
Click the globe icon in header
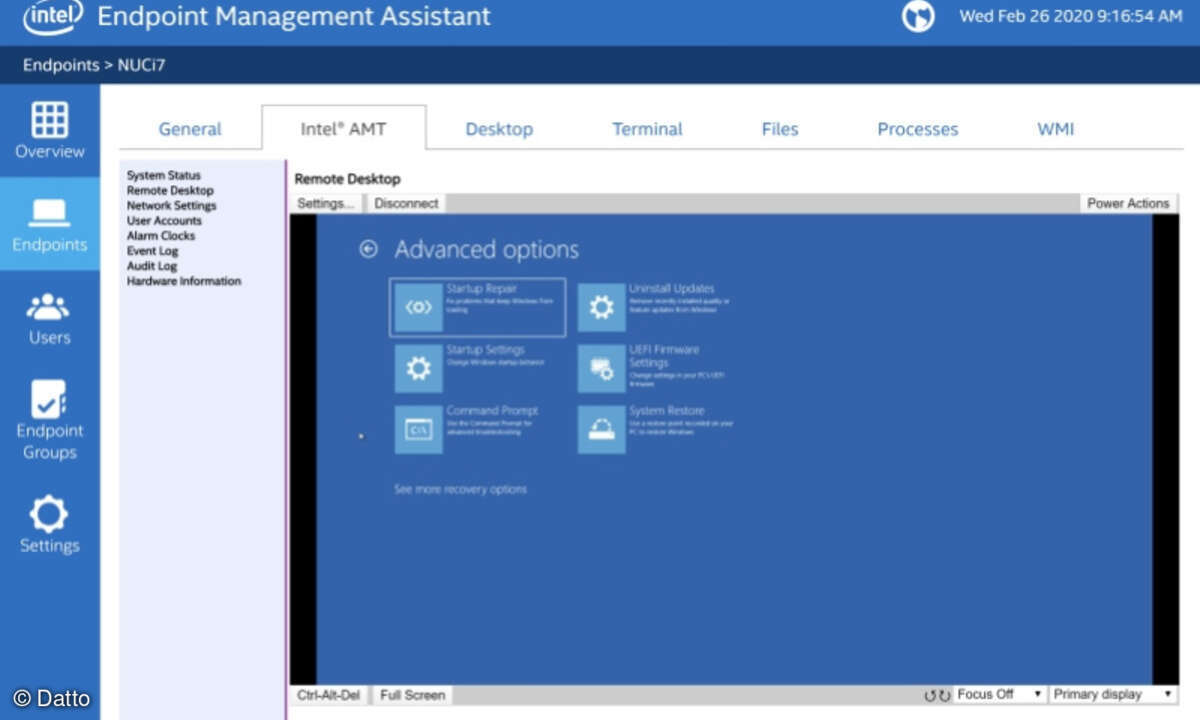coord(918,16)
